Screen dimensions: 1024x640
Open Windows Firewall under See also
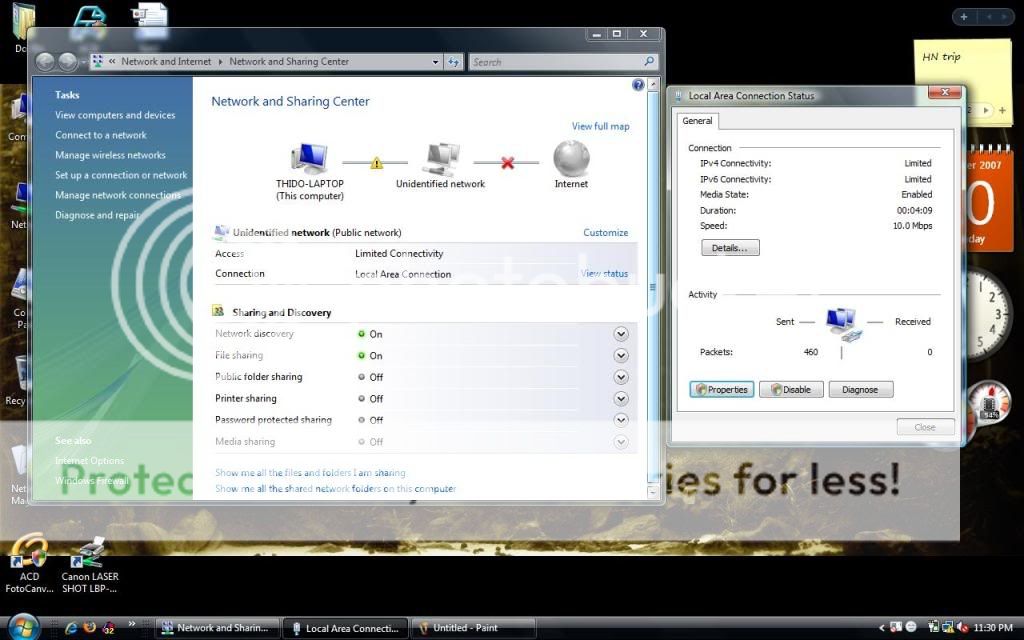[x=92, y=481]
